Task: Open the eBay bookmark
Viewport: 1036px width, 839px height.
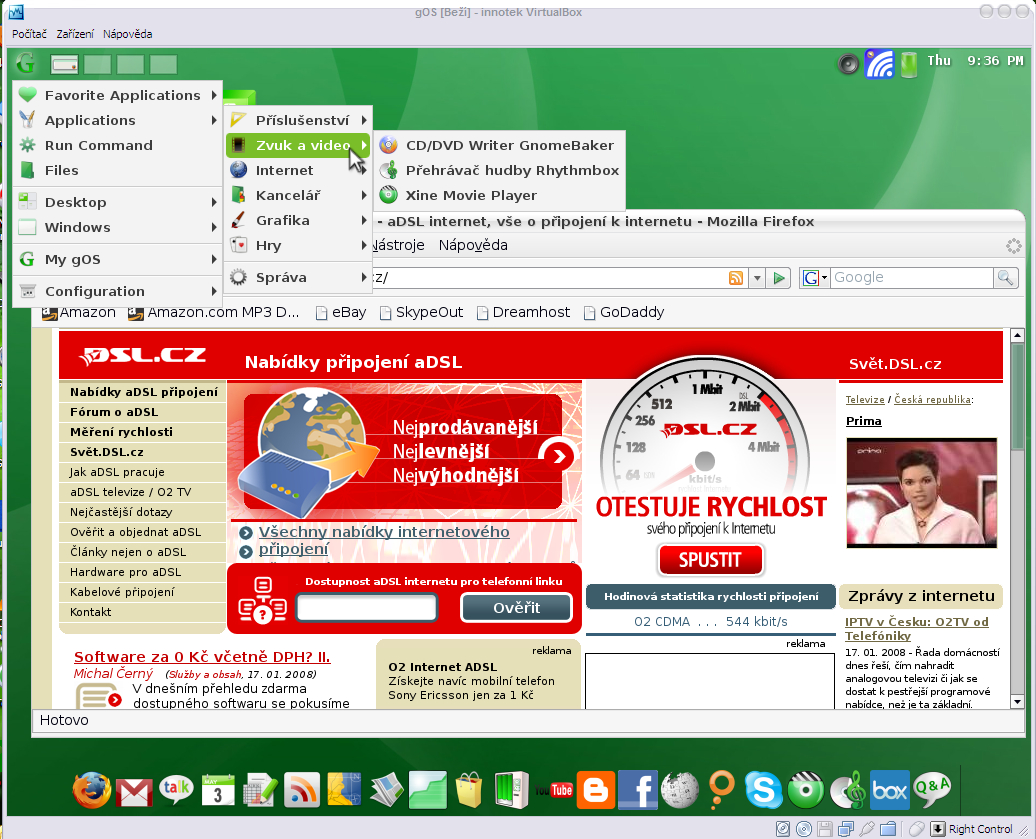Action: pyautogui.click(x=342, y=312)
